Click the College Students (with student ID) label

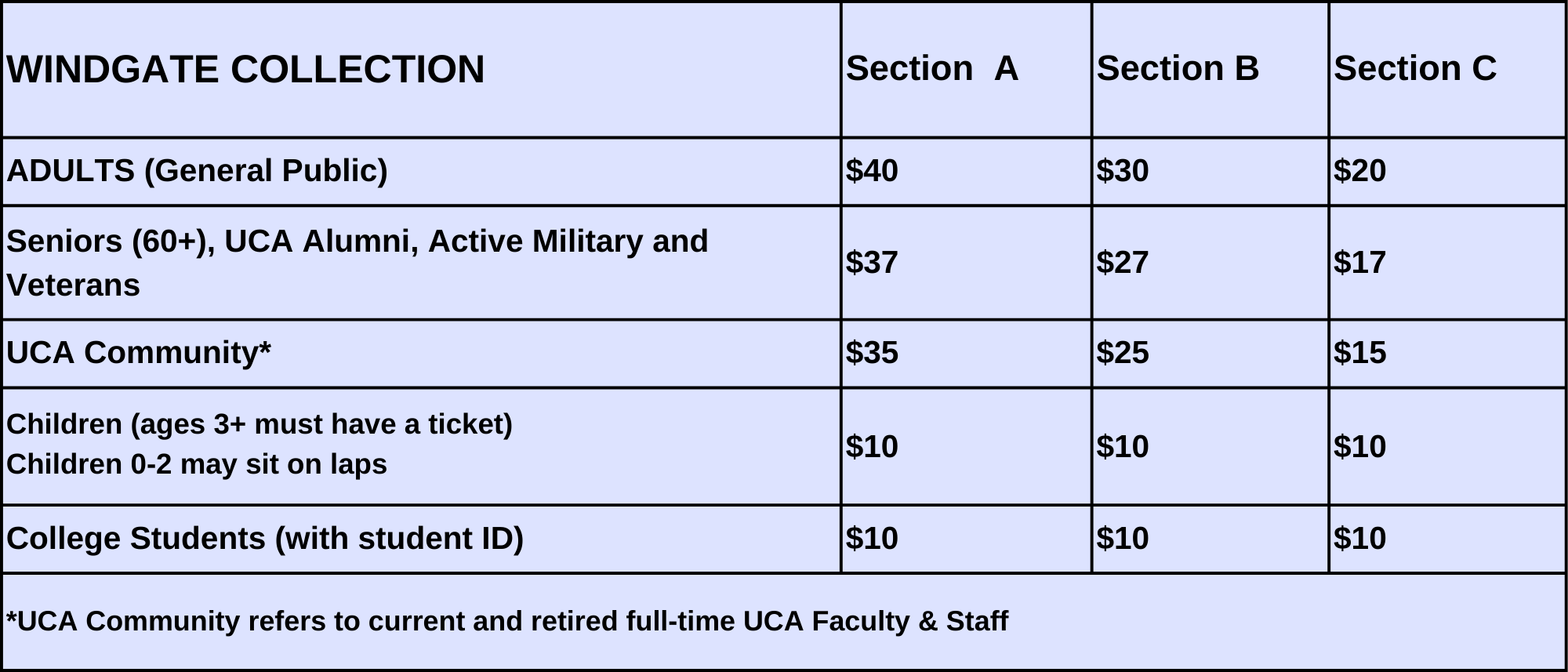pyautogui.click(x=265, y=539)
